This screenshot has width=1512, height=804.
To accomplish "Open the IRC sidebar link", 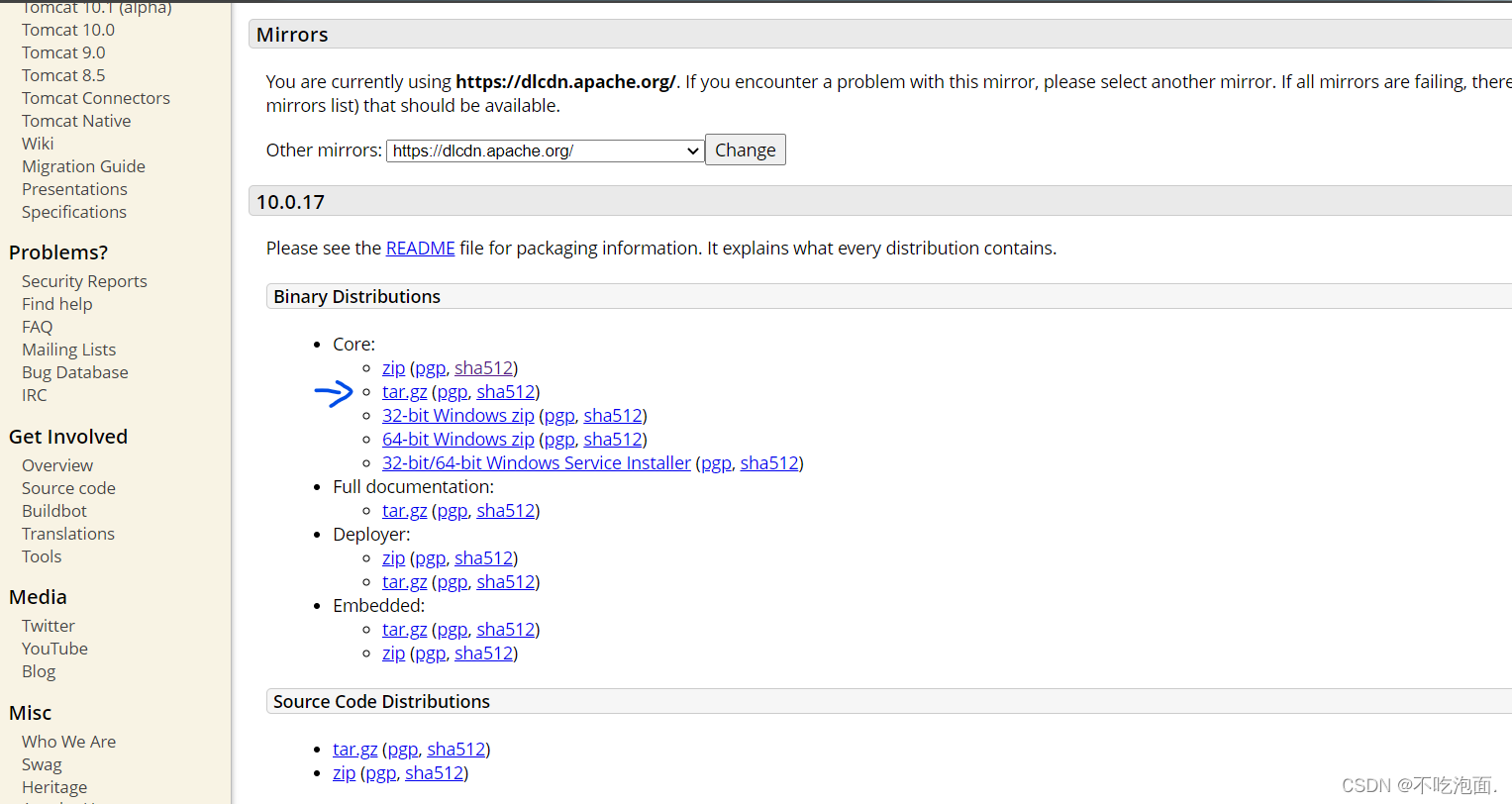I will (35, 395).
